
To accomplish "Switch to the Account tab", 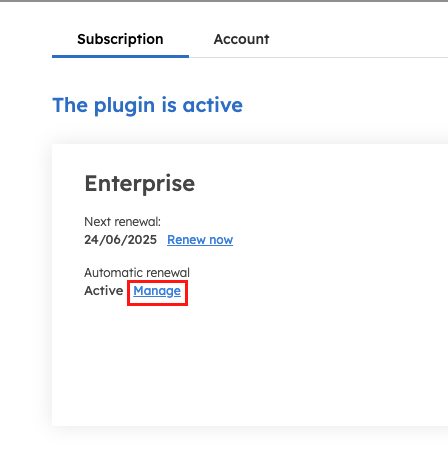I will pos(241,39).
